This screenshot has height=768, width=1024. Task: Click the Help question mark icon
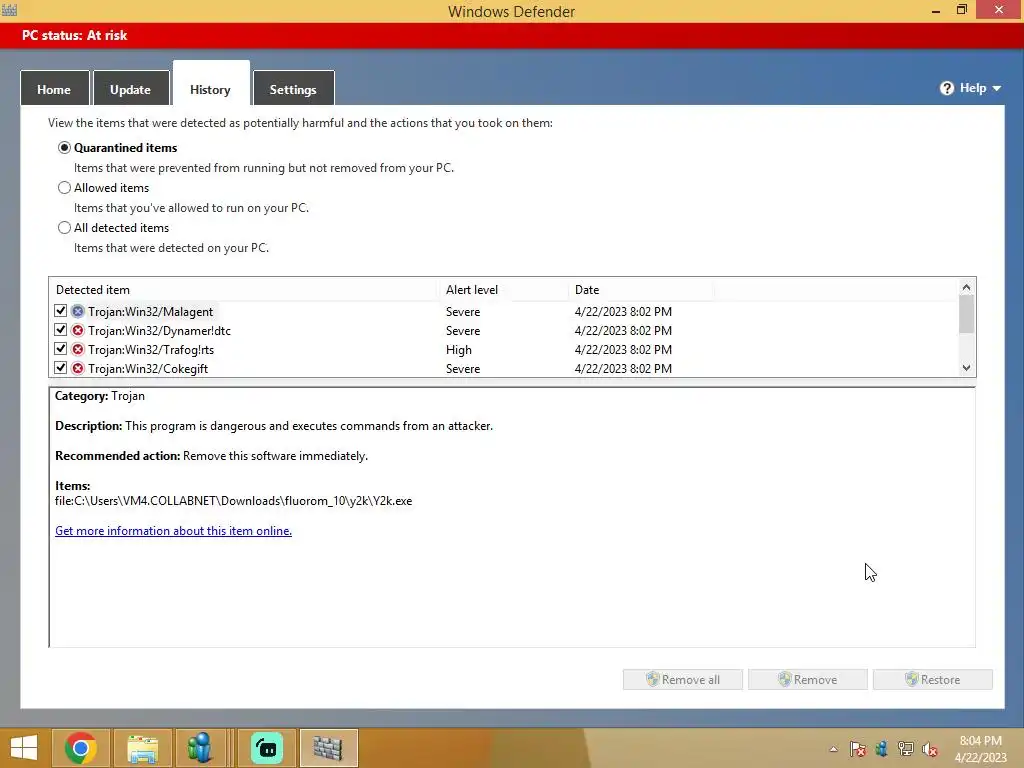[x=946, y=88]
